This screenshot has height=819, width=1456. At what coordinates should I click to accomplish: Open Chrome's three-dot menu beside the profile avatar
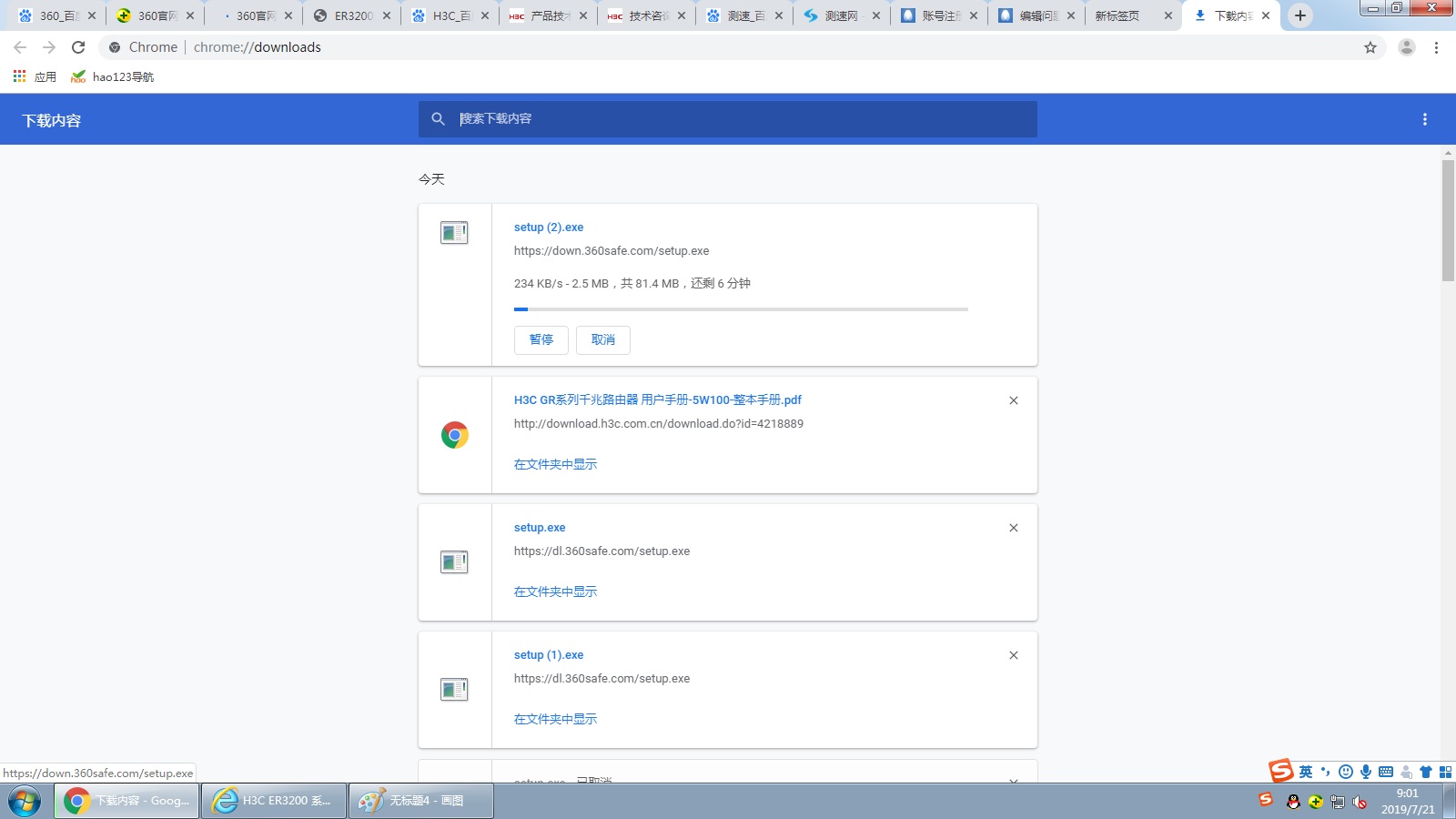pos(1436,47)
